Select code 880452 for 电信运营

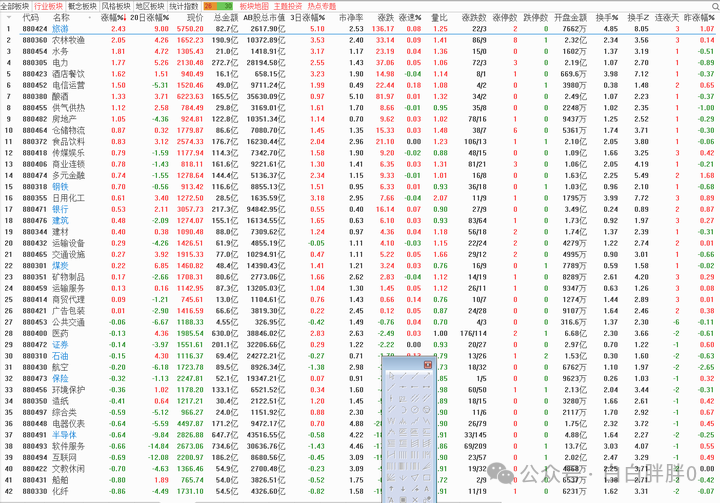click(35, 85)
